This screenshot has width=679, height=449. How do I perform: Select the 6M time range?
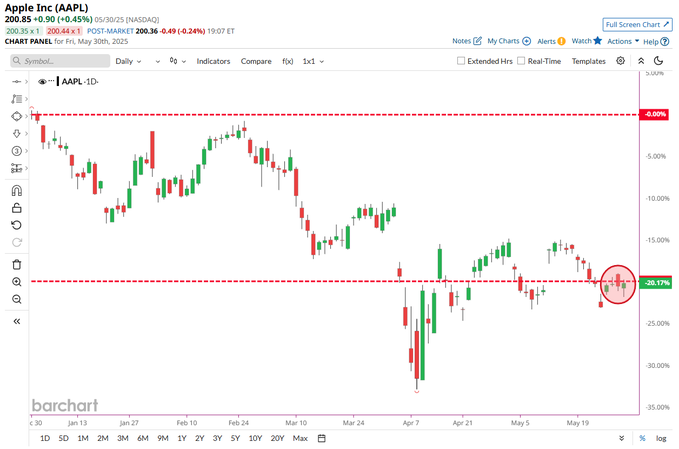point(142,439)
